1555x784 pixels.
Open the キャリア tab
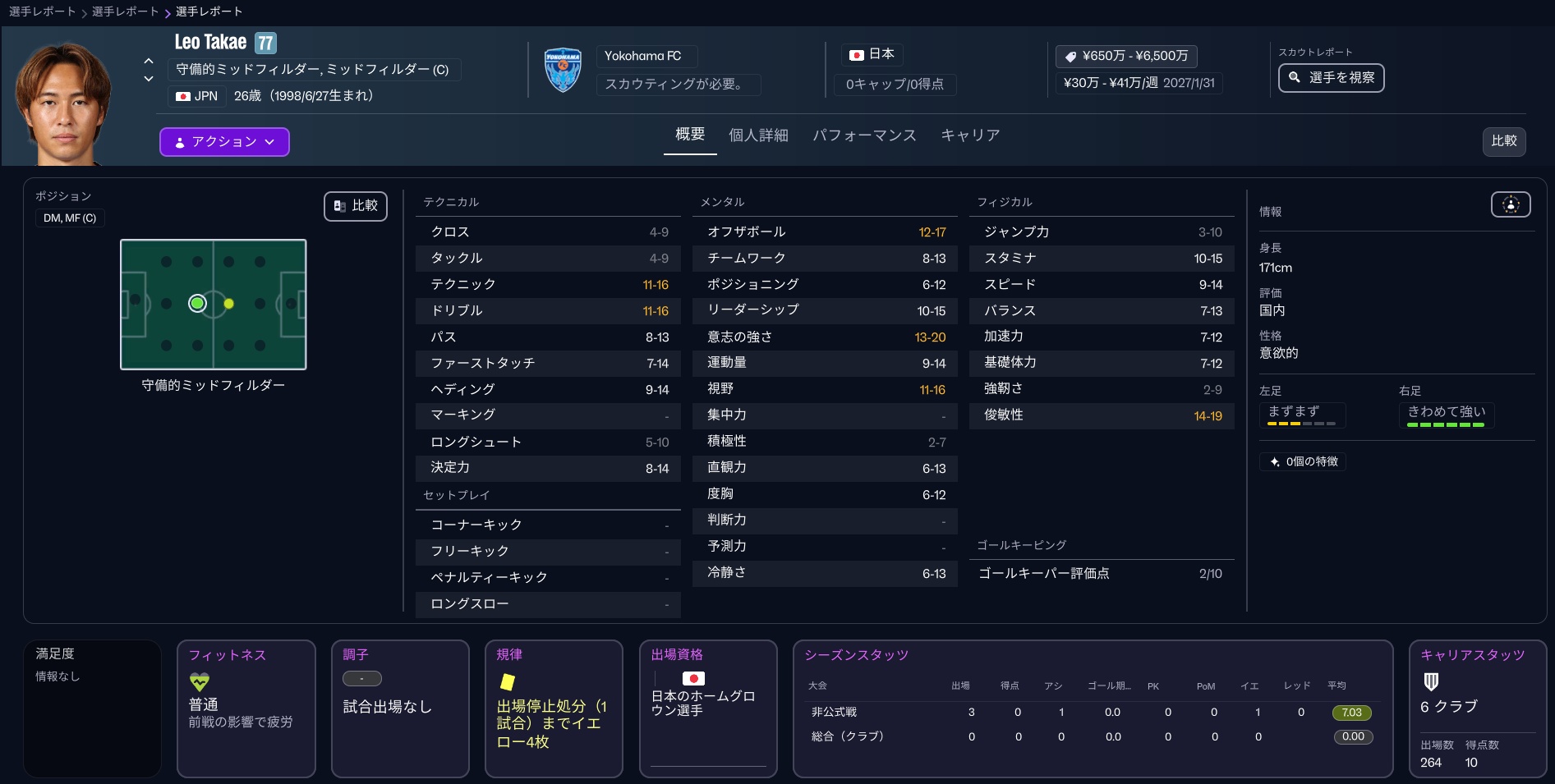coord(970,135)
